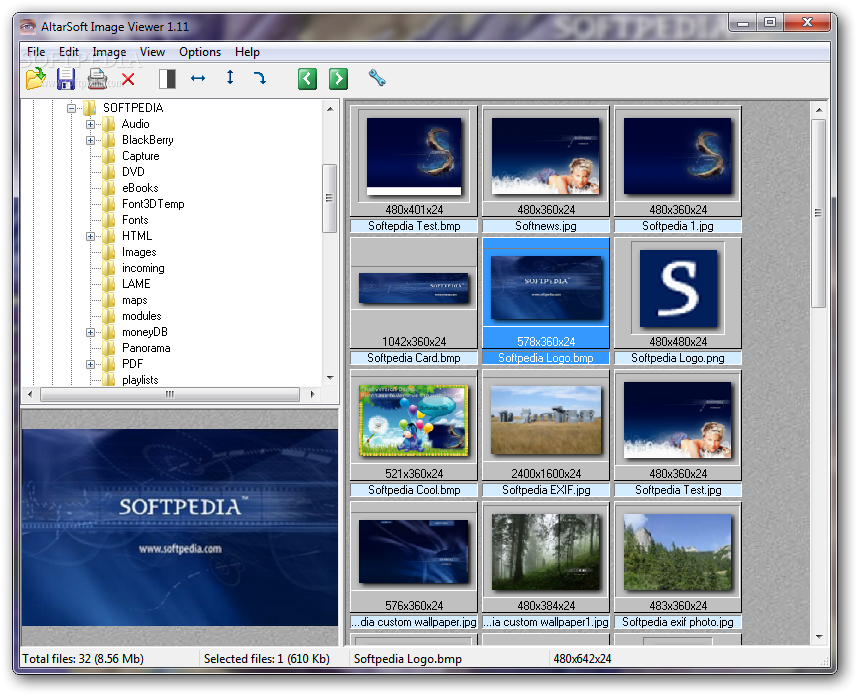
Task: Click thumbnail pane scroll down arrow
Action: [x=819, y=636]
